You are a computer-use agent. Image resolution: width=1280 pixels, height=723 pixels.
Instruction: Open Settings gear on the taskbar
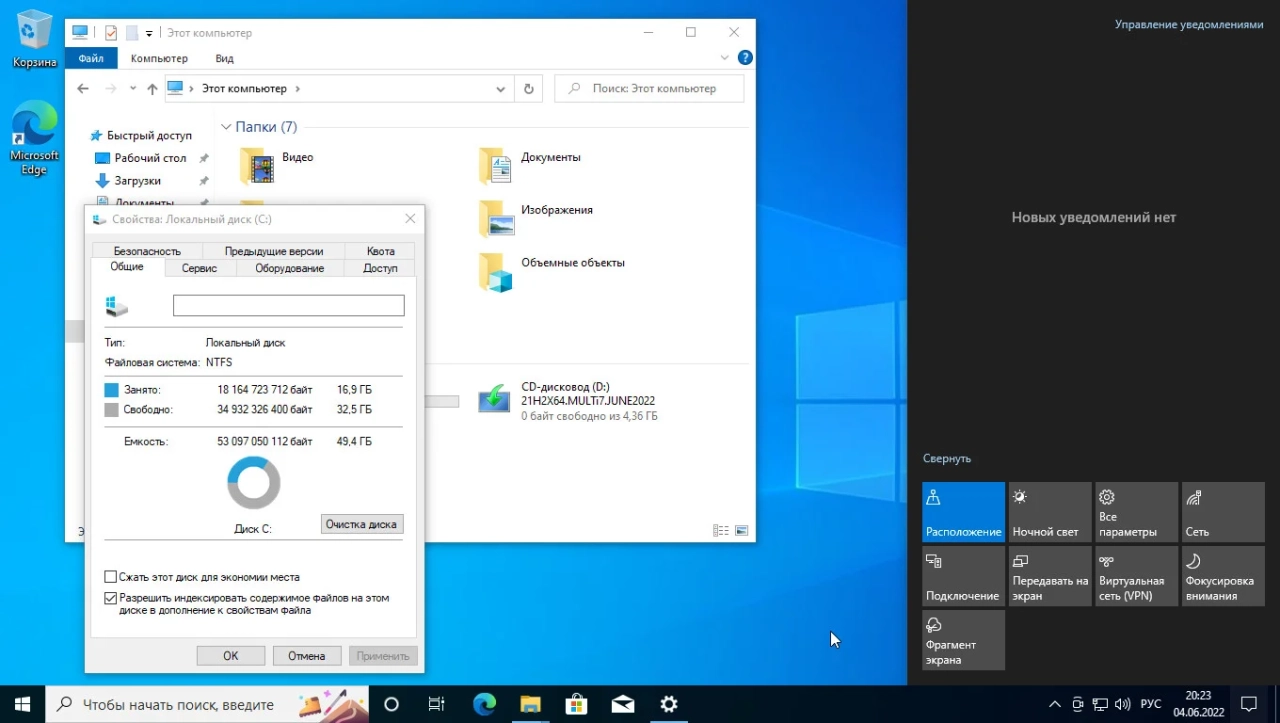pos(669,704)
